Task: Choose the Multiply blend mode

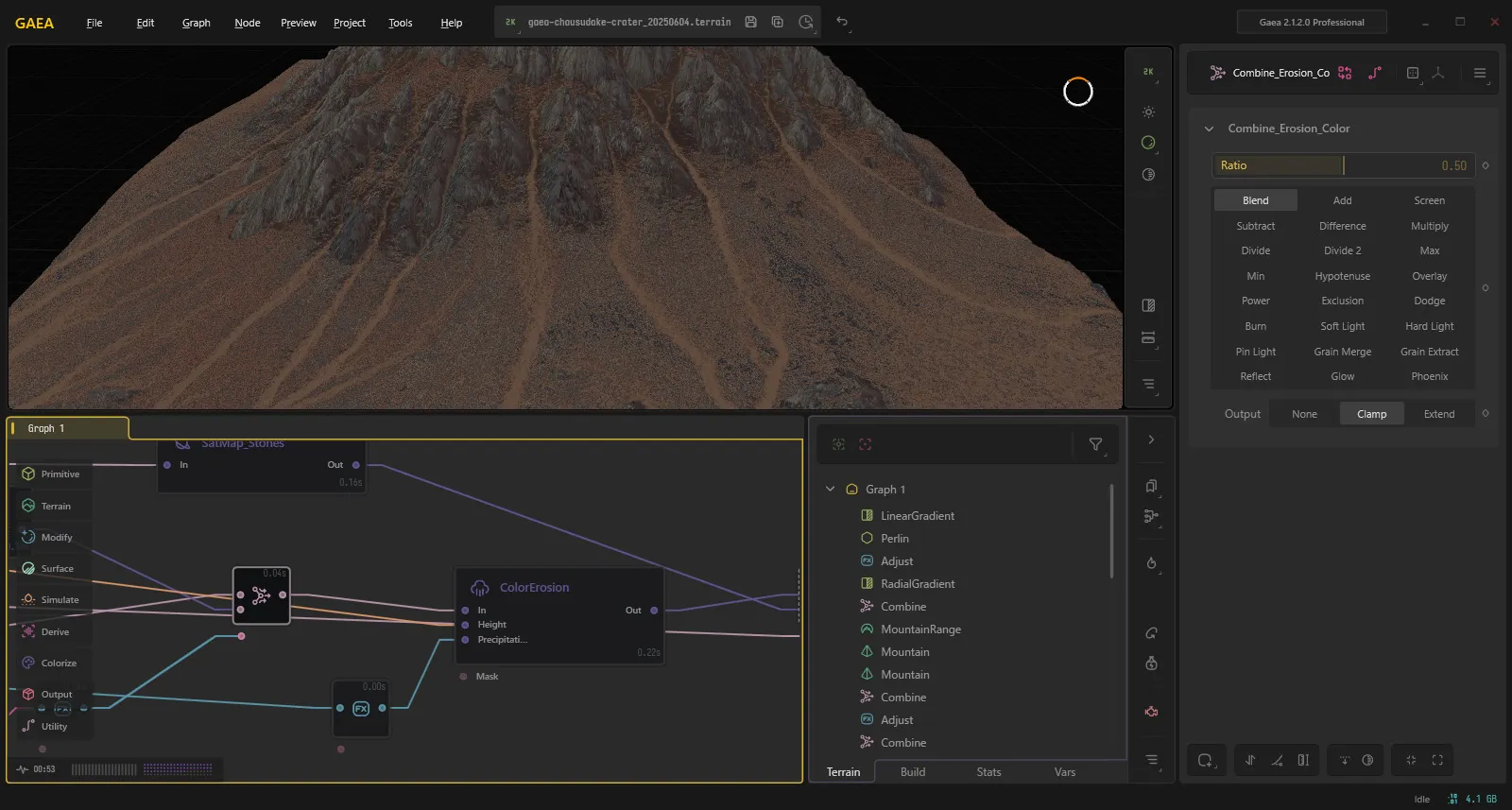Action: pyautogui.click(x=1429, y=226)
